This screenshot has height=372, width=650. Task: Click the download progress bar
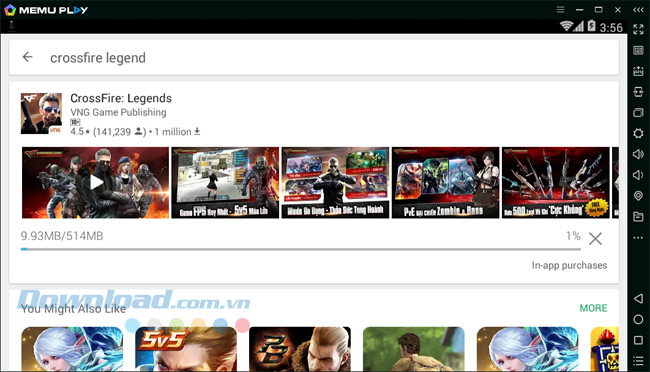(301, 249)
